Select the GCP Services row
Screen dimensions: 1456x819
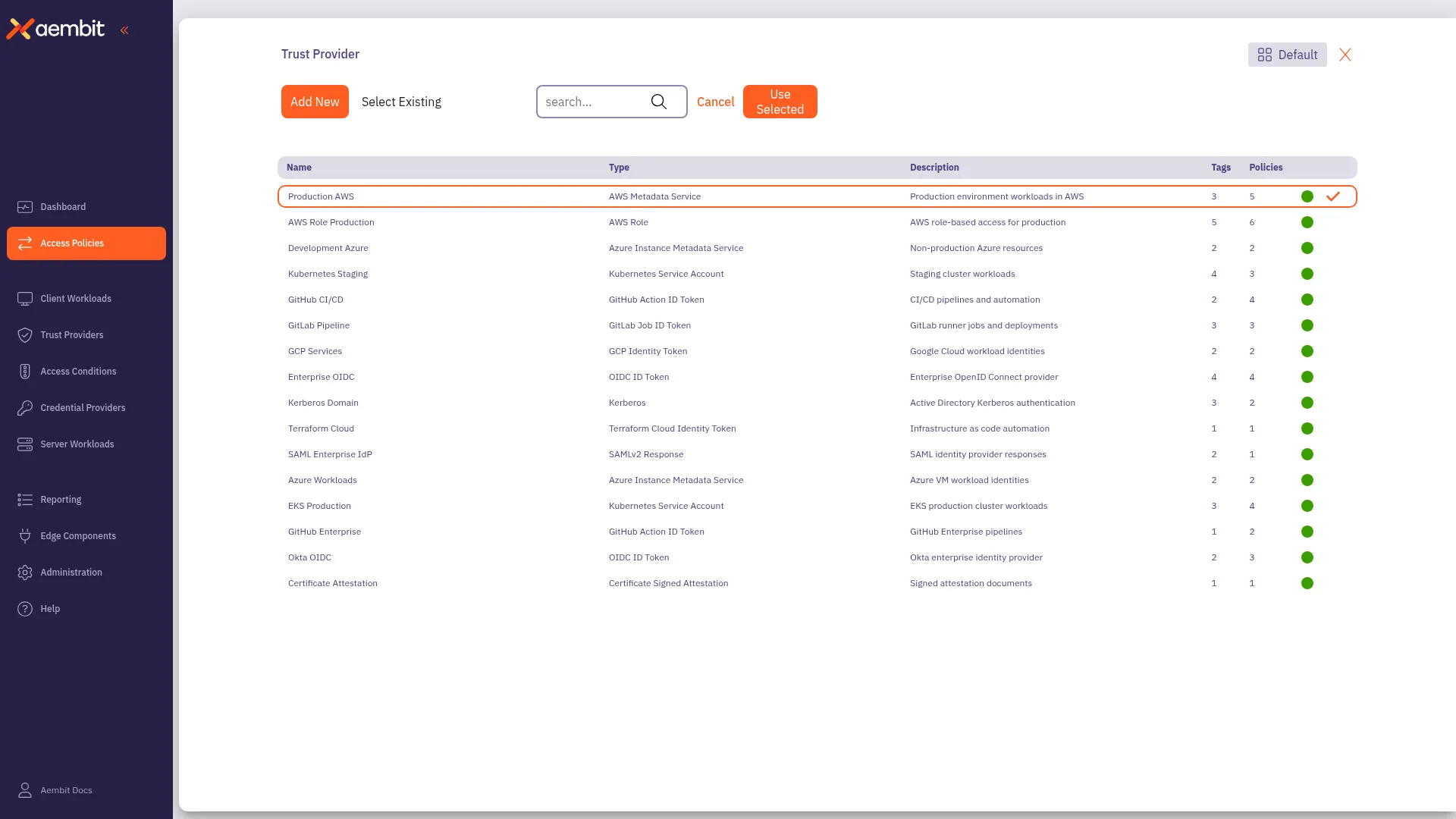click(x=817, y=351)
